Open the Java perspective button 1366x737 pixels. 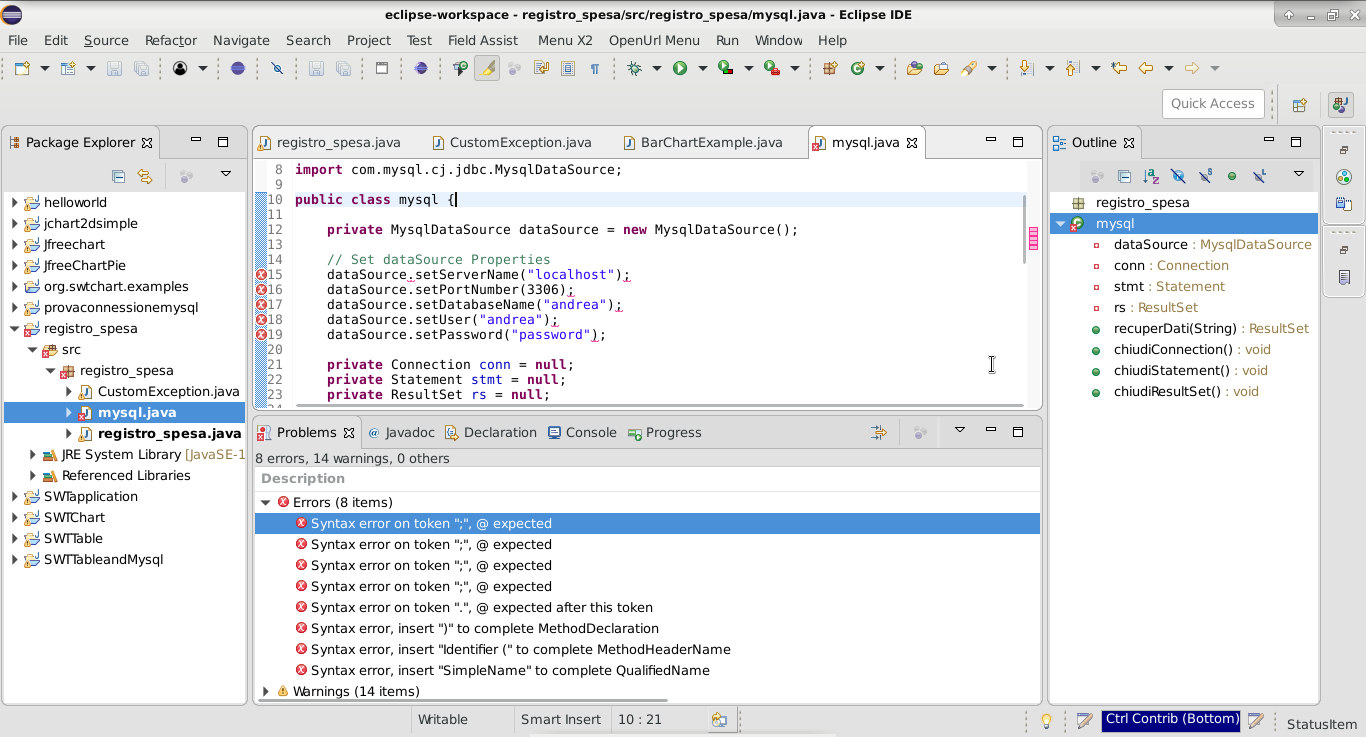point(1340,104)
